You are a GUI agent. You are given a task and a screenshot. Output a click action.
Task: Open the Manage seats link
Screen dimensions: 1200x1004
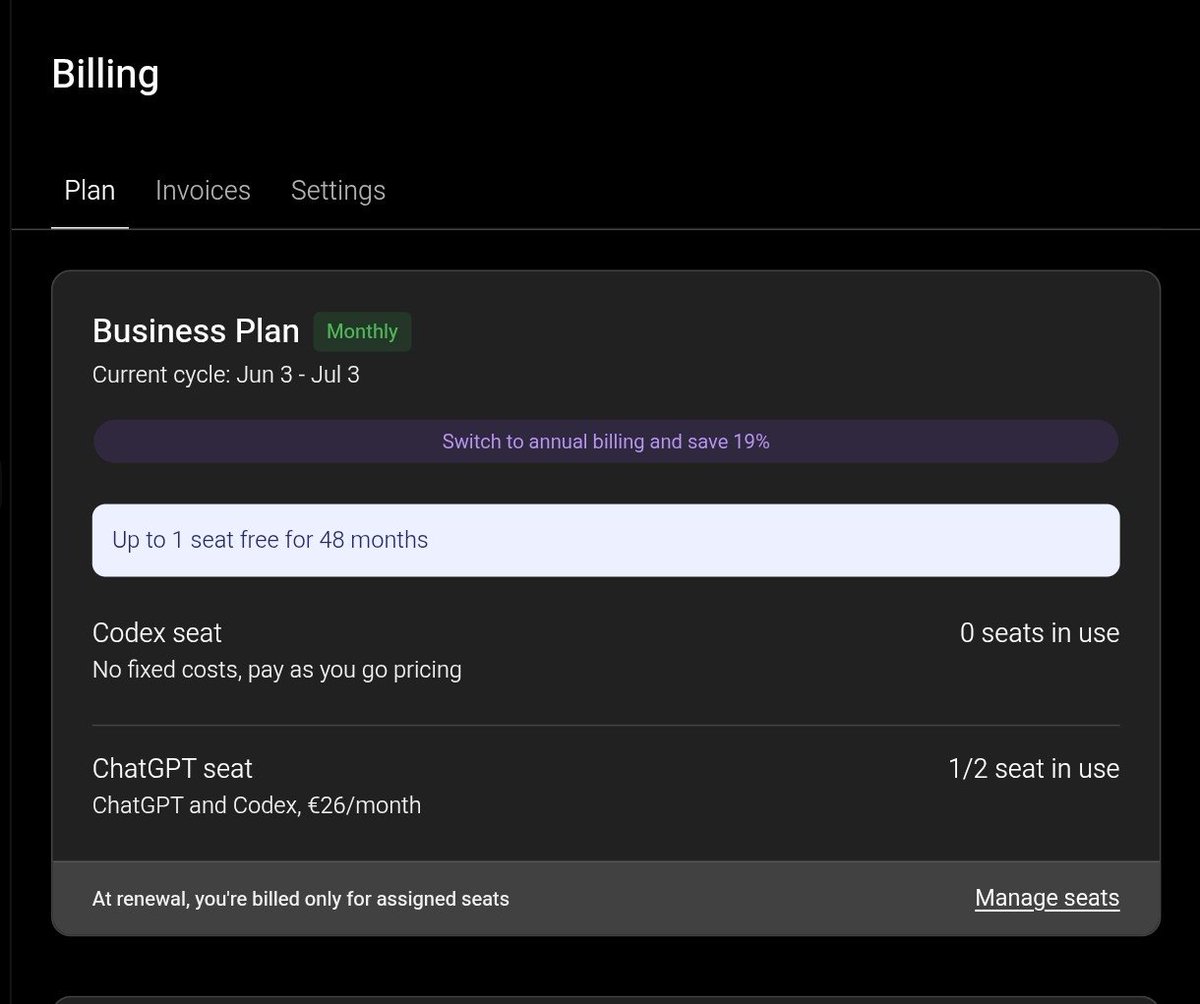coord(1047,898)
